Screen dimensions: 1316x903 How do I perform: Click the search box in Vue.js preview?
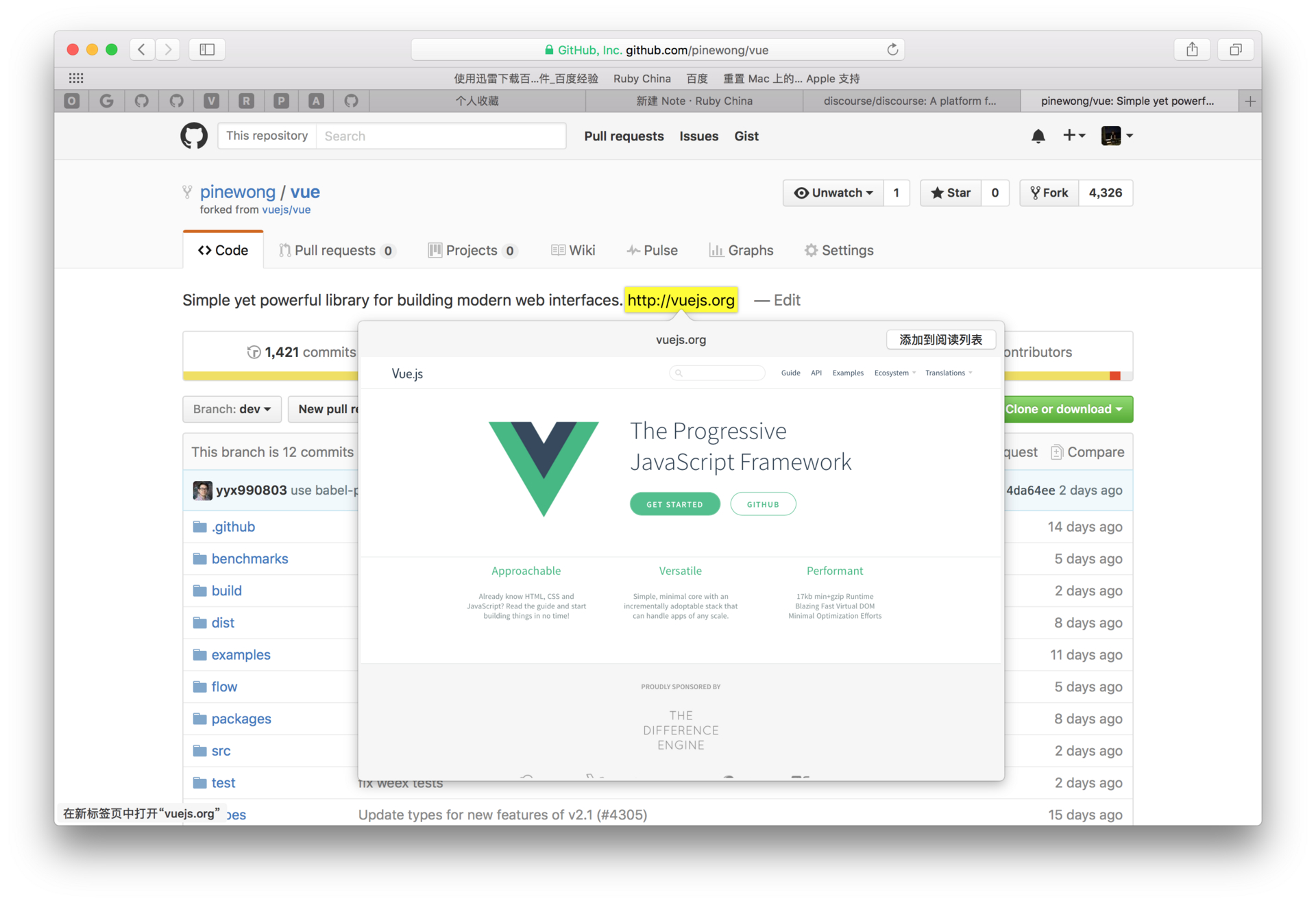click(717, 373)
